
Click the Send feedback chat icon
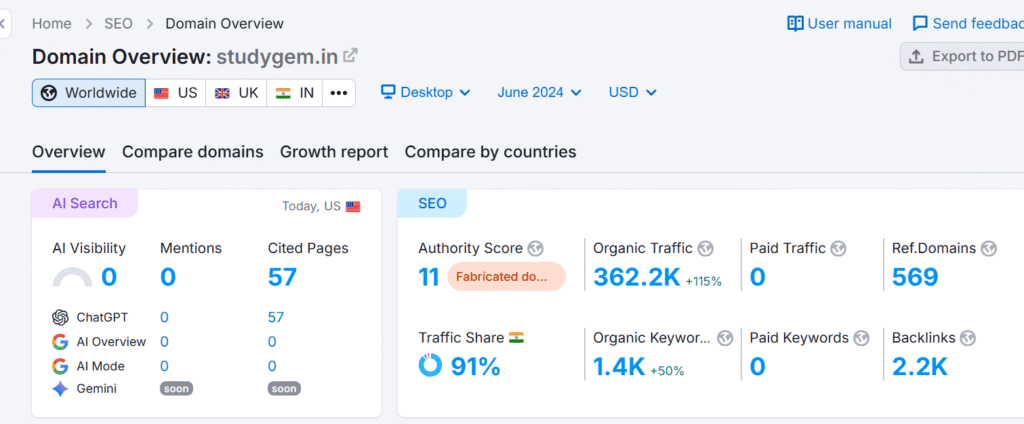pos(920,24)
